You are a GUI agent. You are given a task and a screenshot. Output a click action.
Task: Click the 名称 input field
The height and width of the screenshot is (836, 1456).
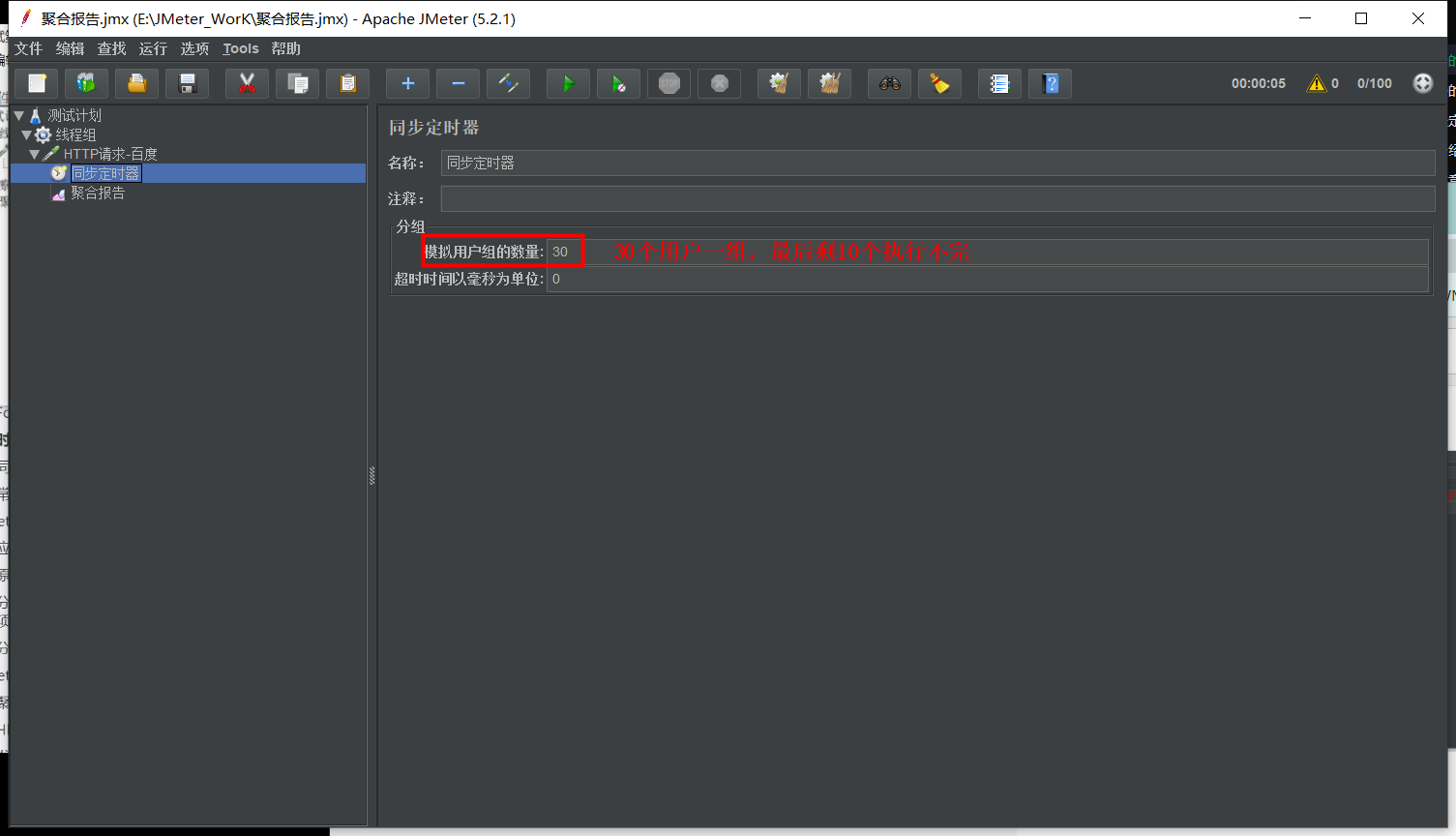click(937, 163)
